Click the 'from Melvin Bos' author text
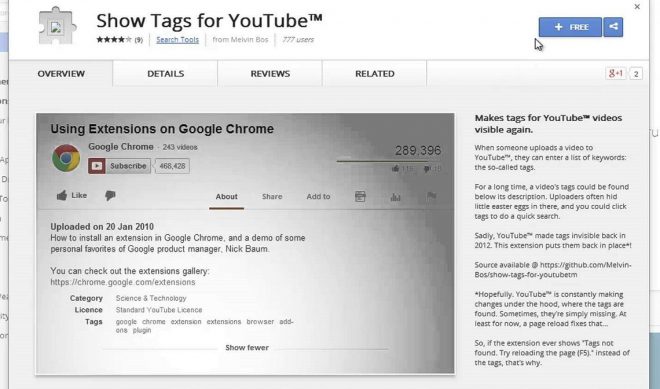Screen dimensions: 660x389 (240, 40)
